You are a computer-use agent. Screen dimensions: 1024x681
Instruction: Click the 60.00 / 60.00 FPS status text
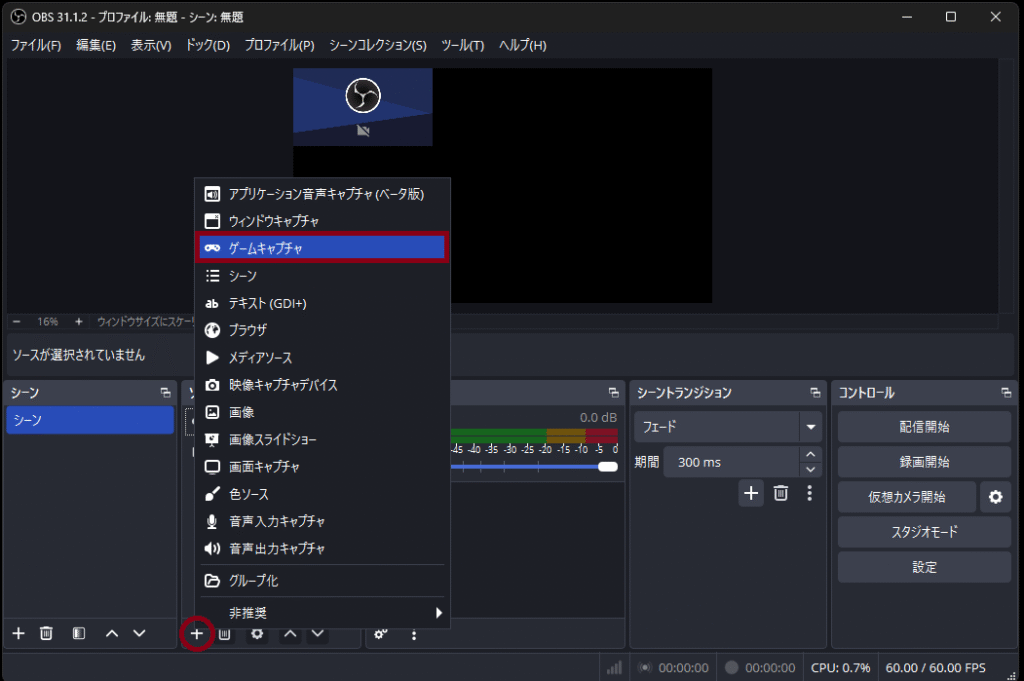pos(936,668)
